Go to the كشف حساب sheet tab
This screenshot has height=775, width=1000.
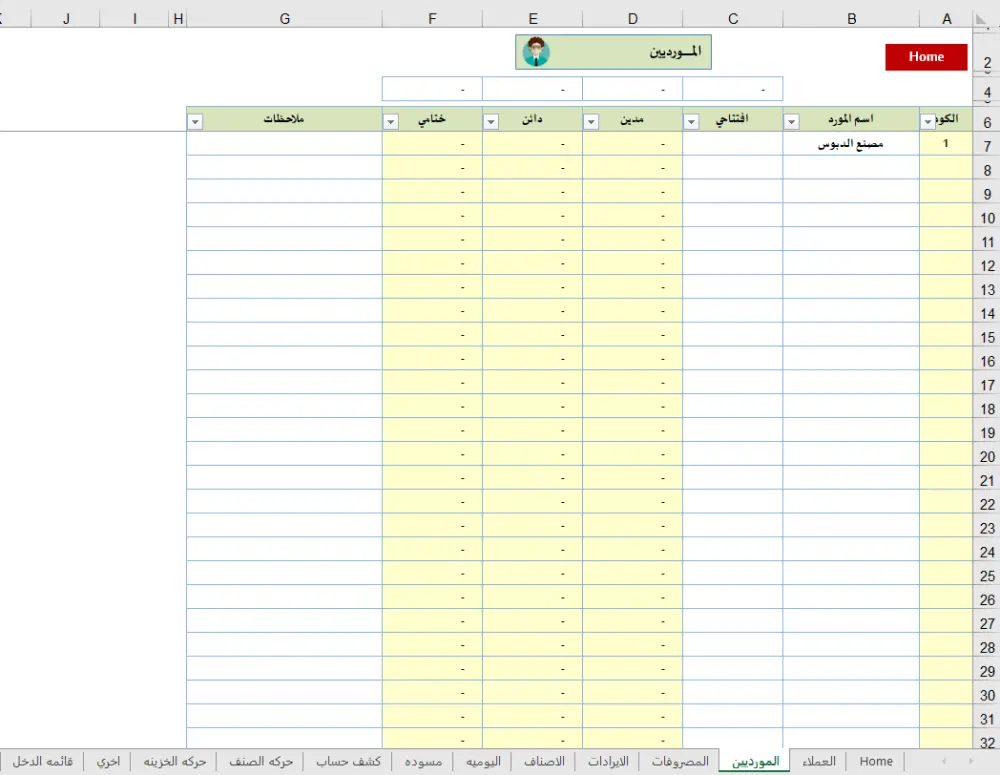[347, 761]
